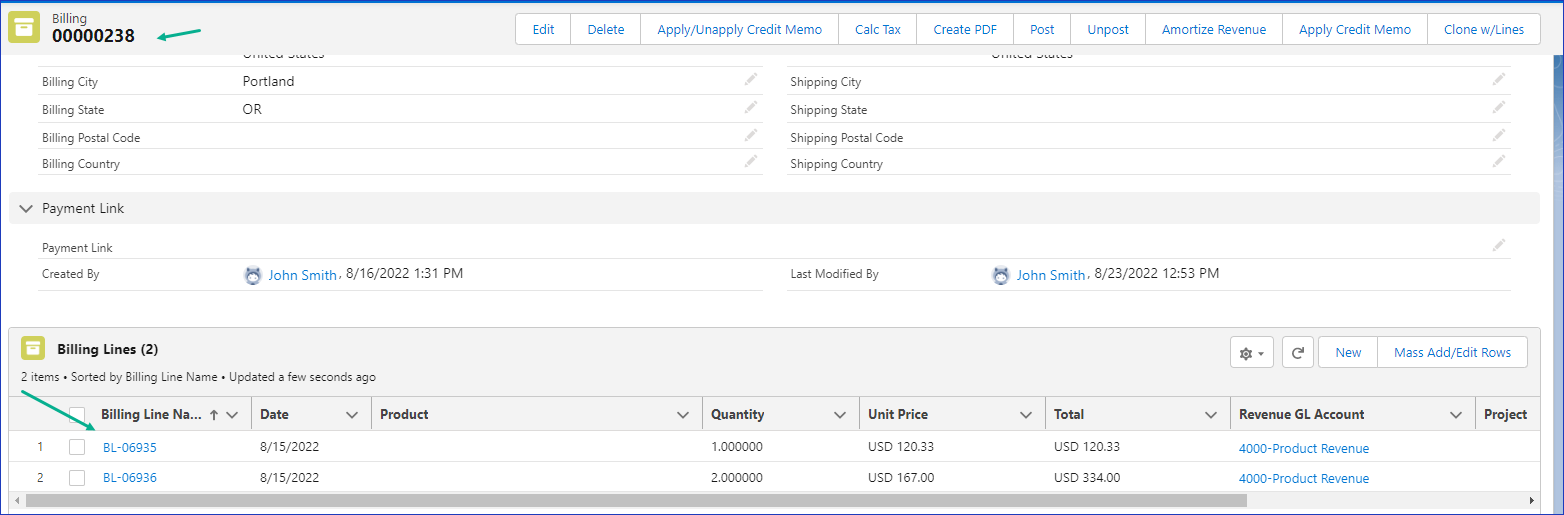
Task: Open the Billing Lines gear settings menu
Action: pyautogui.click(x=1252, y=352)
